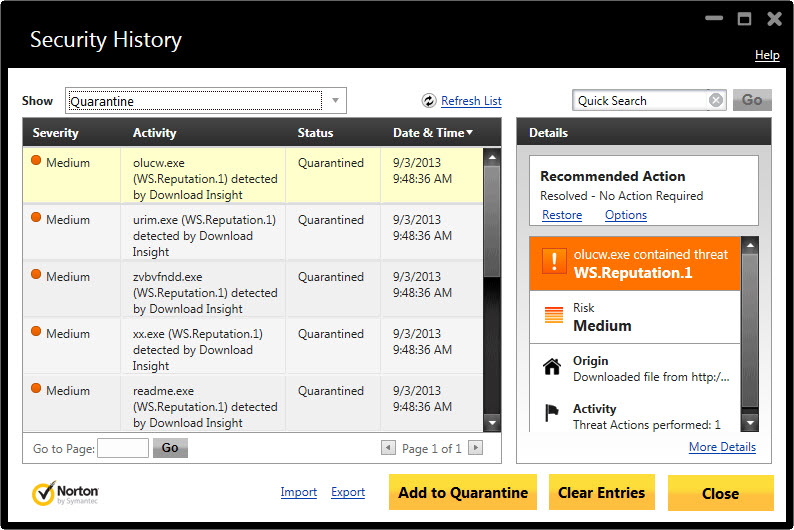
Task: Go to the previous page arrow
Action: click(x=388, y=447)
